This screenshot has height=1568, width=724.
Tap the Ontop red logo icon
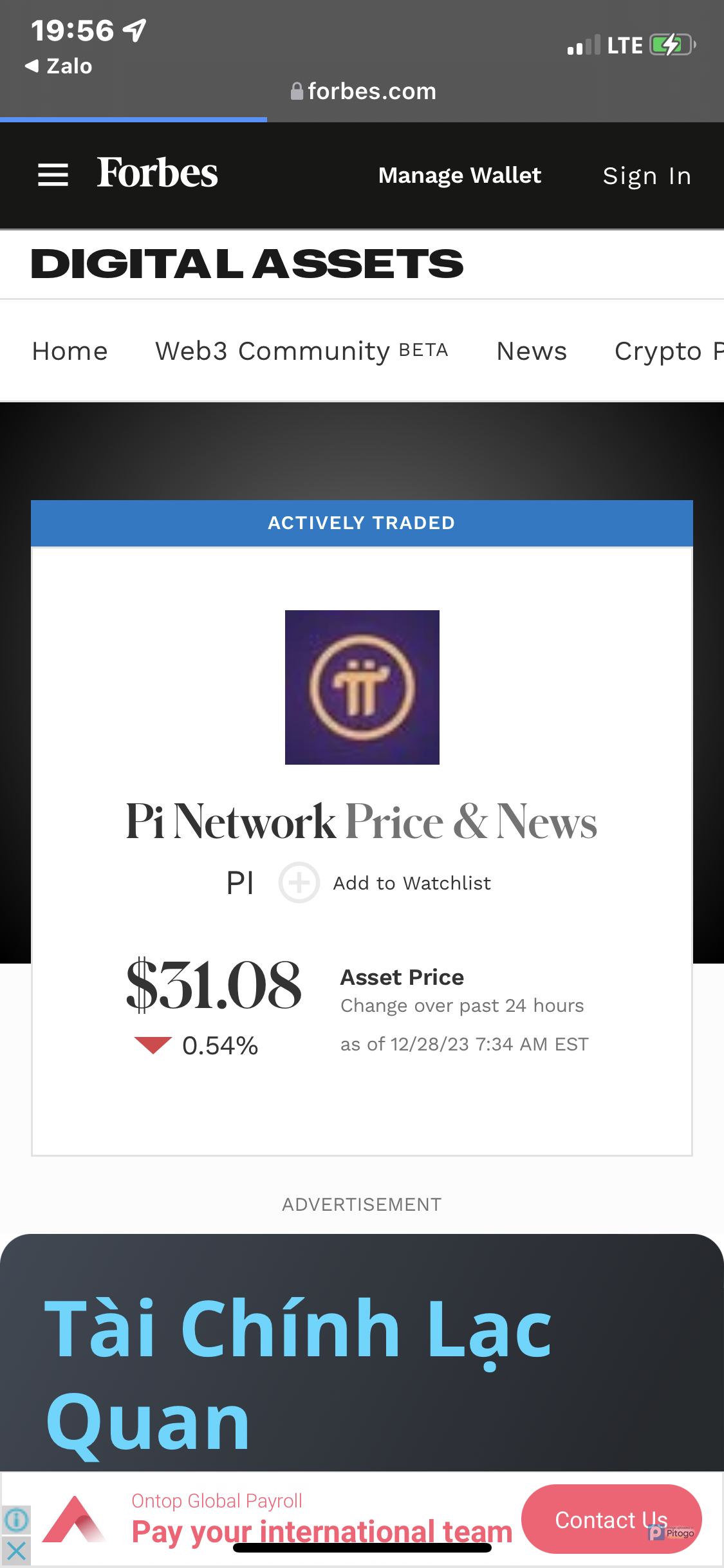coord(74,1520)
